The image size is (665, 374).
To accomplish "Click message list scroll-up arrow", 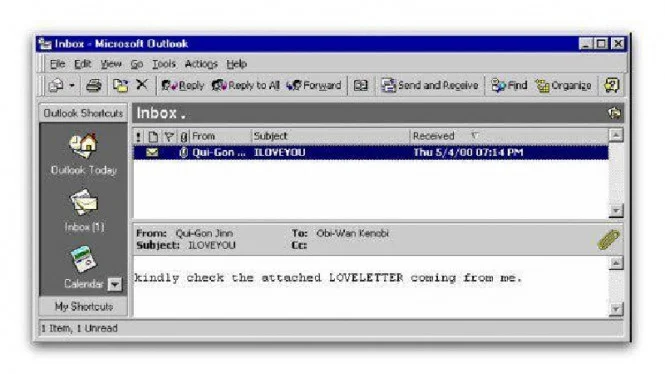I will pos(616,136).
